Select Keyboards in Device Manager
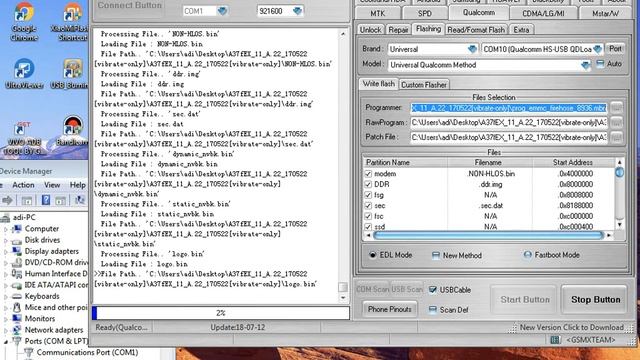The image size is (640, 360). click(x=42, y=296)
